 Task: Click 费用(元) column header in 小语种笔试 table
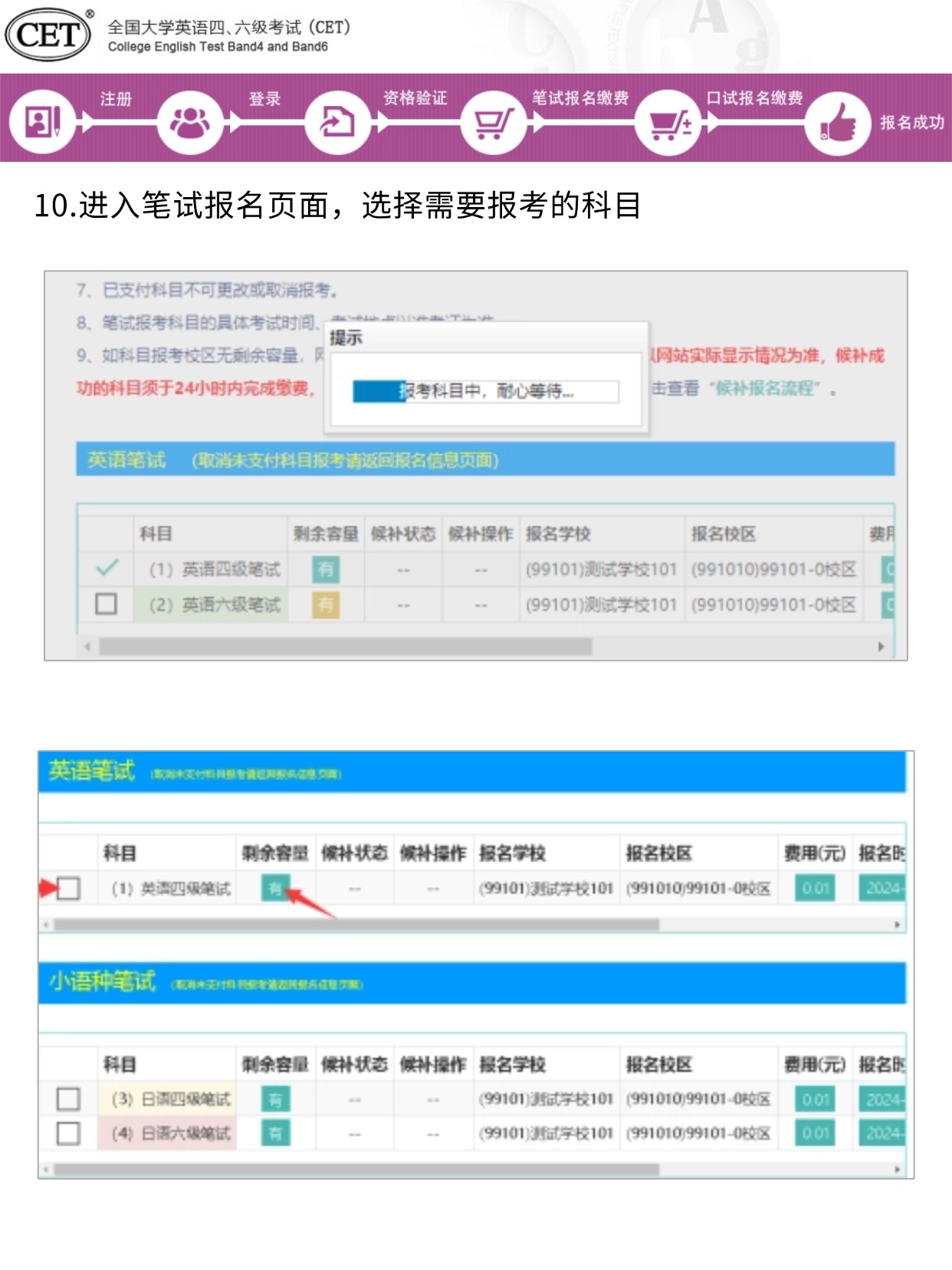[x=814, y=1064]
